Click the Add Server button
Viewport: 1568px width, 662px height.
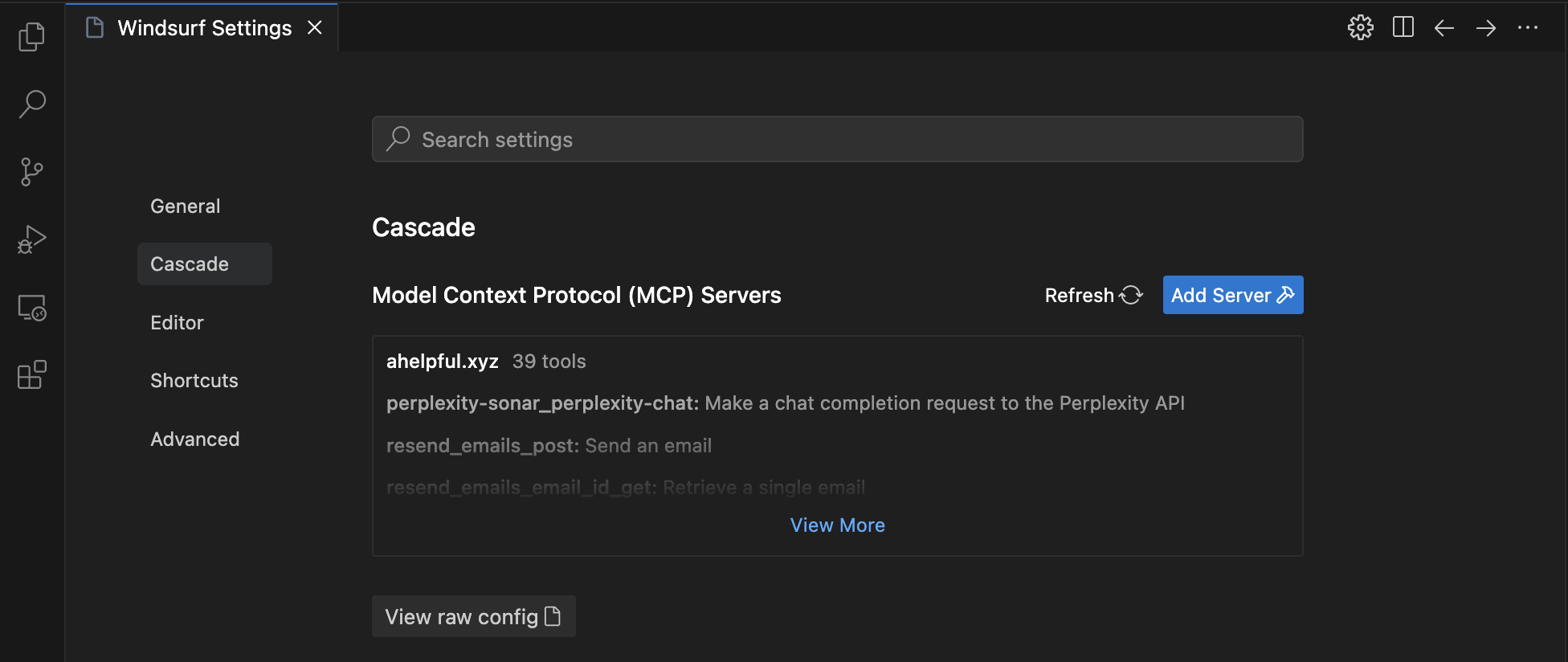click(1232, 296)
